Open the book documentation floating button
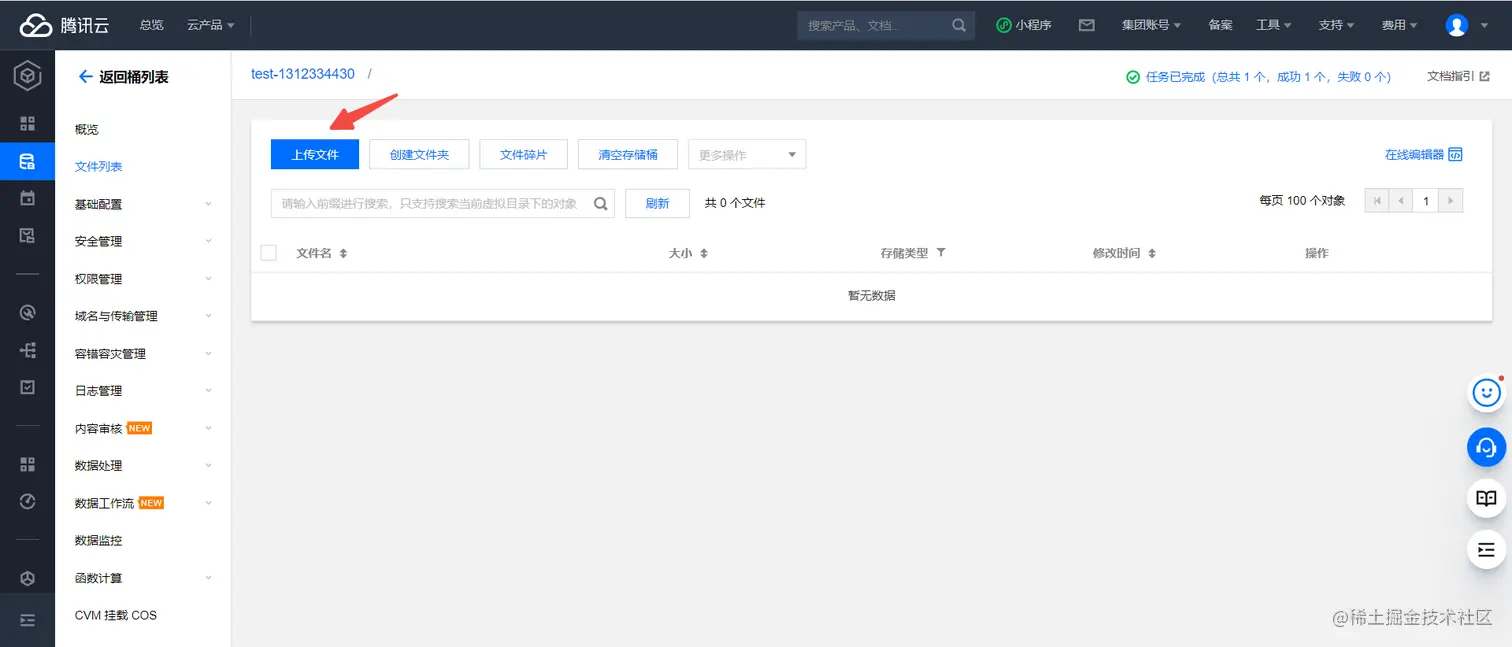 point(1486,498)
